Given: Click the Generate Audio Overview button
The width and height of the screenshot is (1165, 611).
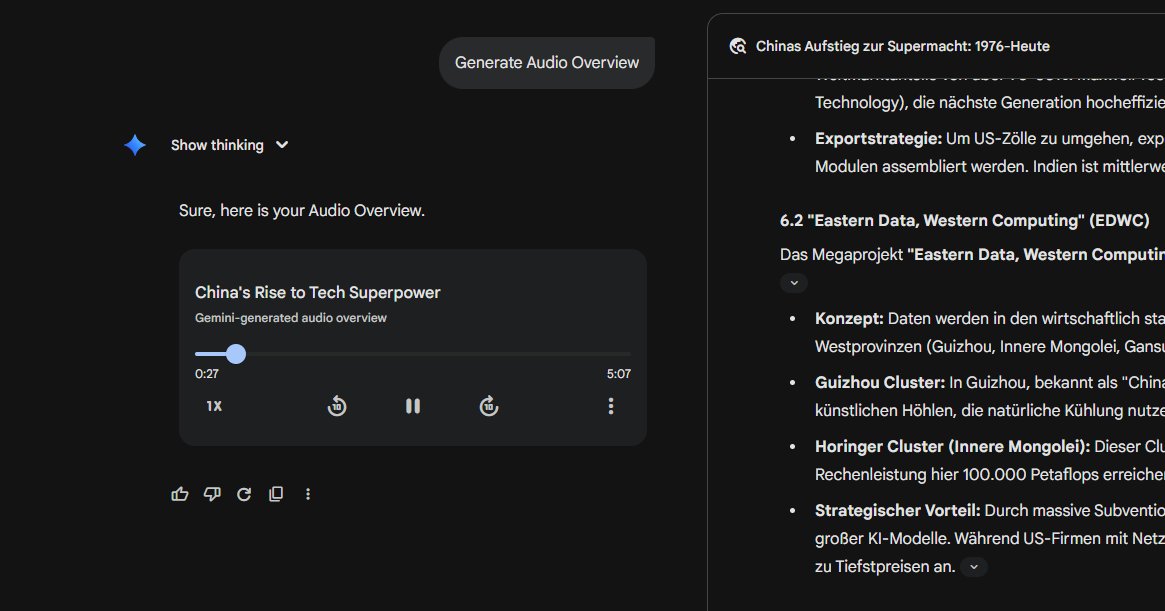Looking at the screenshot, I should (546, 62).
